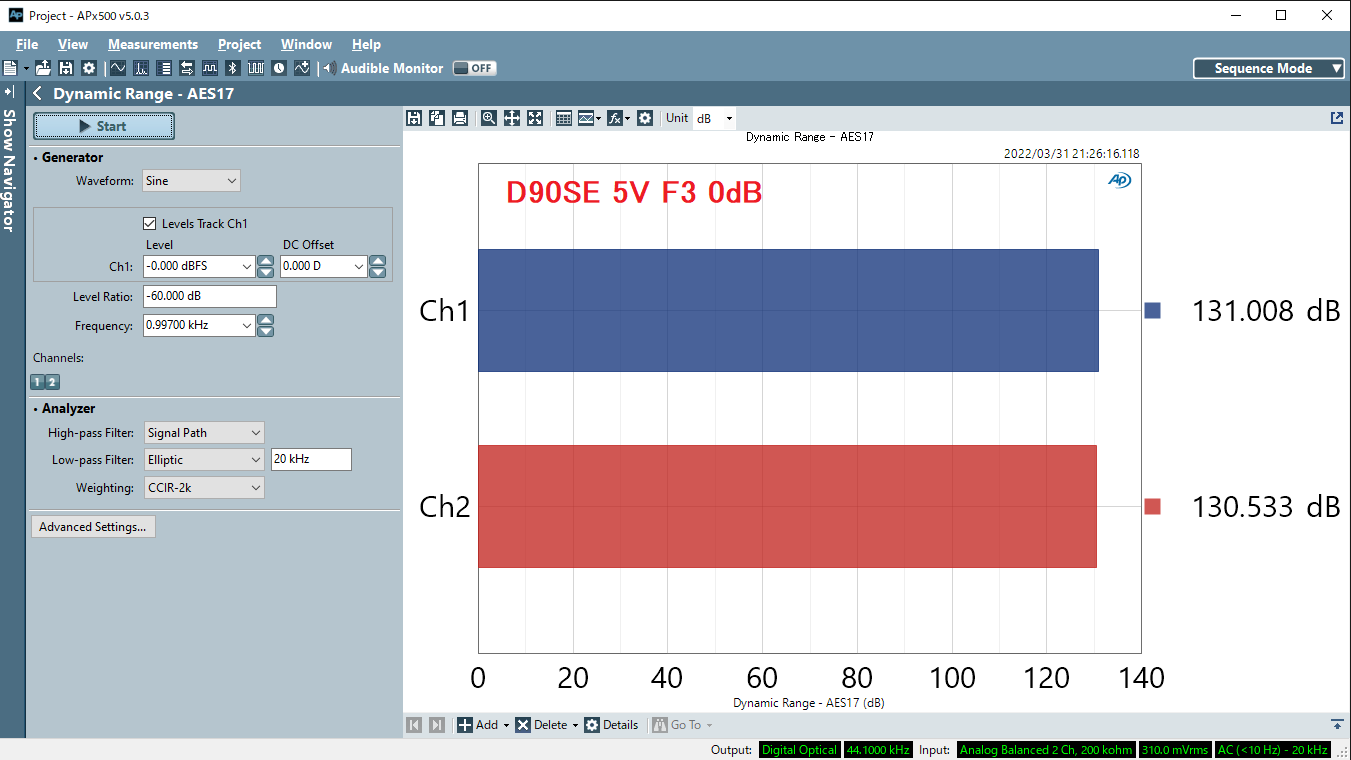
Task: Expand graph type dropdown arrow above chart
Action: (598, 118)
